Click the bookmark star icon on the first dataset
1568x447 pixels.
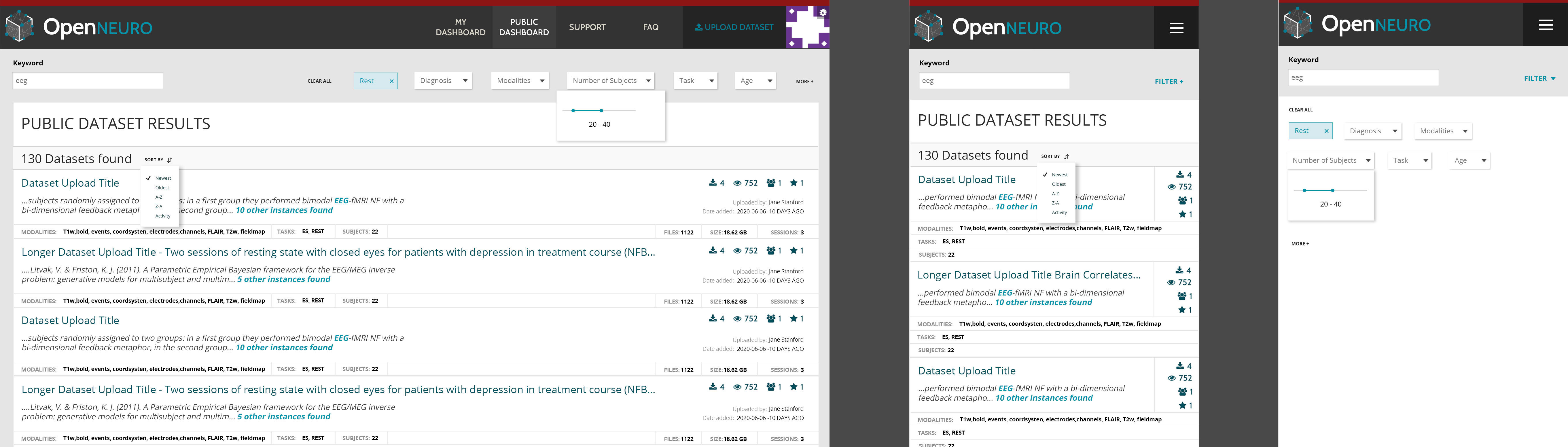(794, 183)
